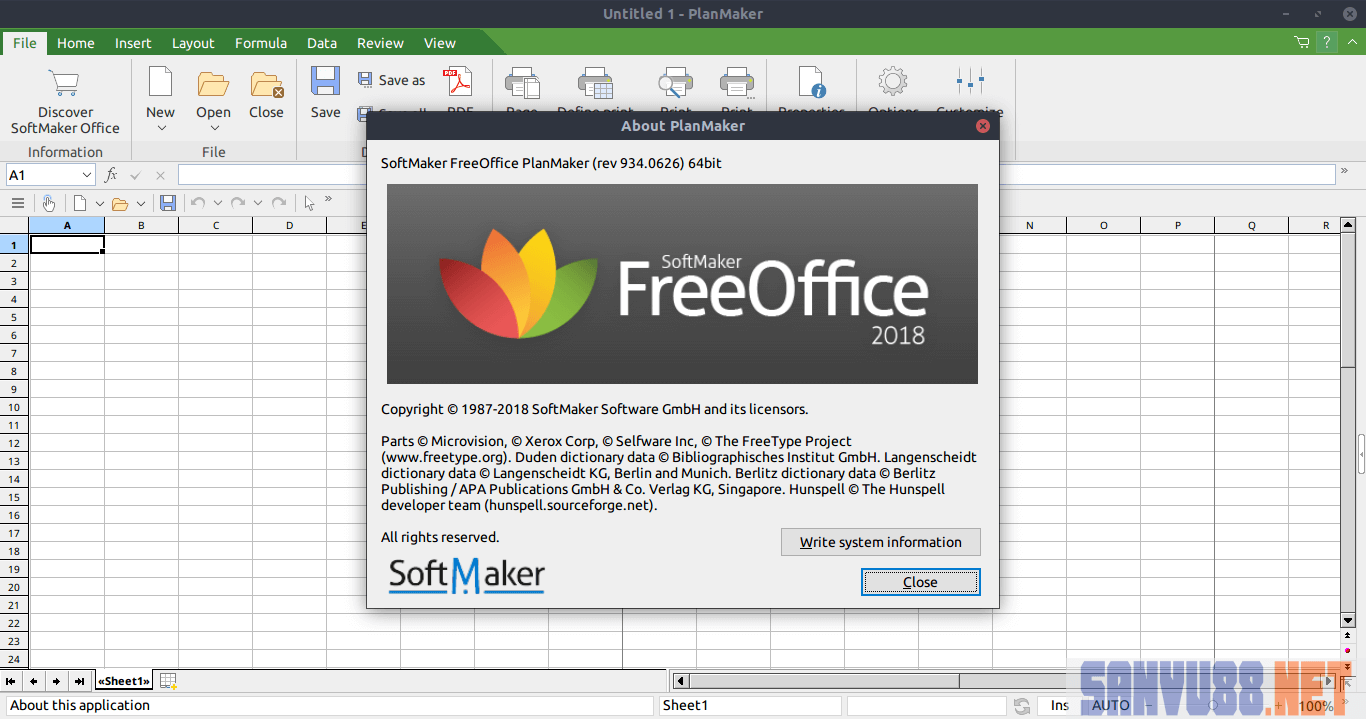Create a new document with the ribbon New icon

pyautogui.click(x=160, y=82)
